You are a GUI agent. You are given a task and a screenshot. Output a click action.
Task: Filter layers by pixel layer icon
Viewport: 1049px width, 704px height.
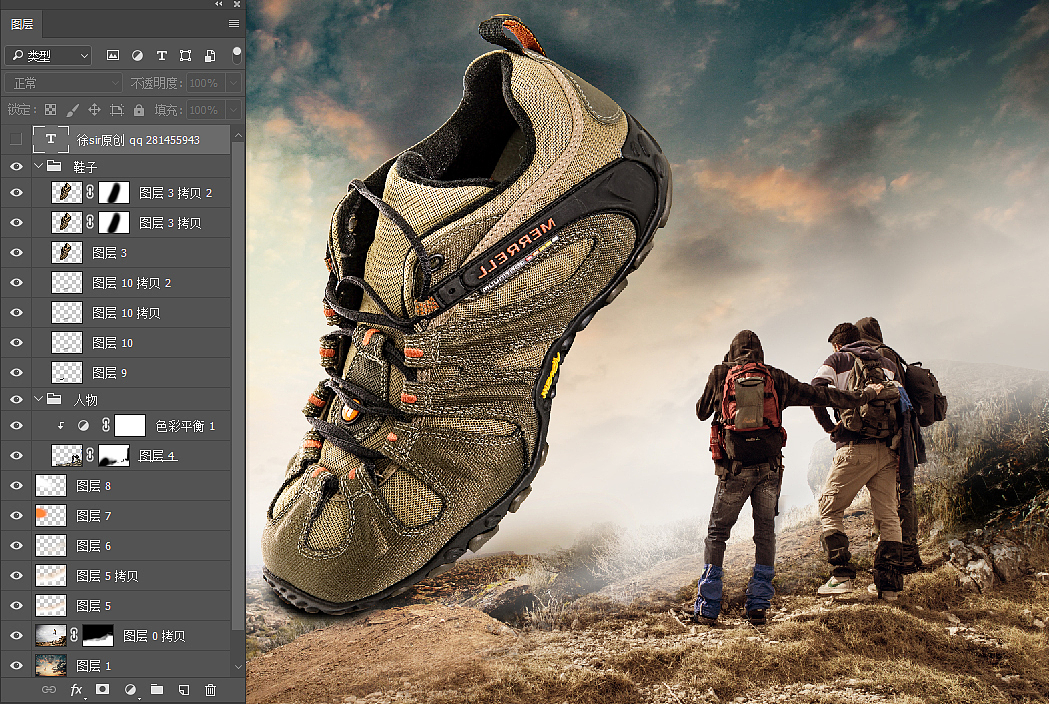pyautogui.click(x=113, y=56)
